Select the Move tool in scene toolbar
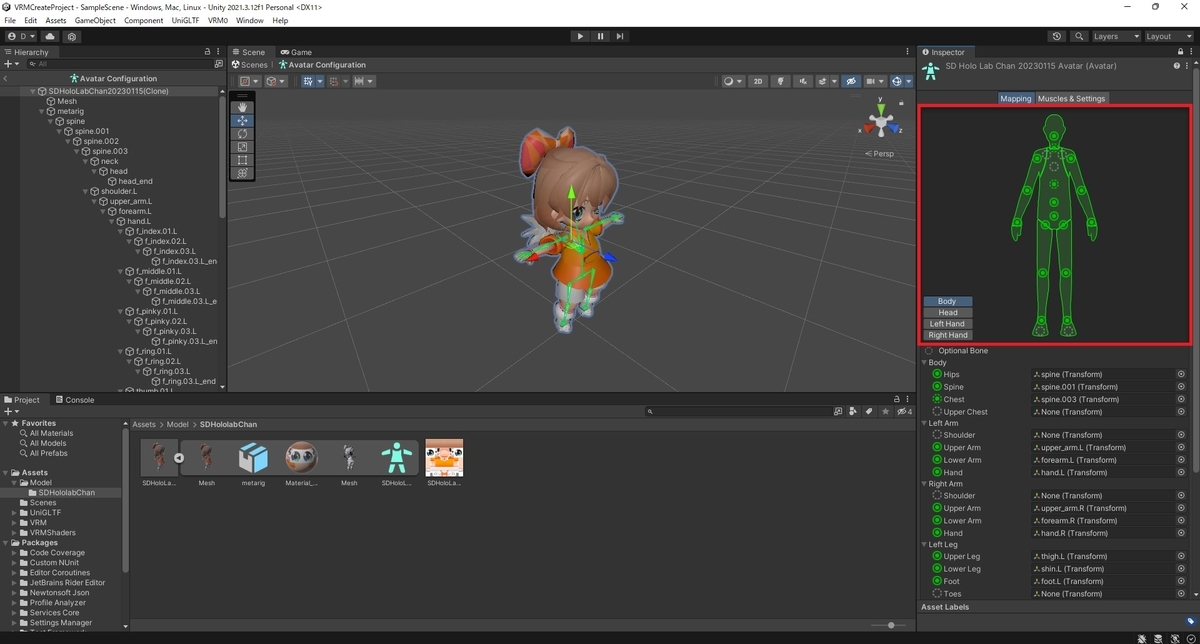Image resolution: width=1200 pixels, height=644 pixels. tap(242, 121)
